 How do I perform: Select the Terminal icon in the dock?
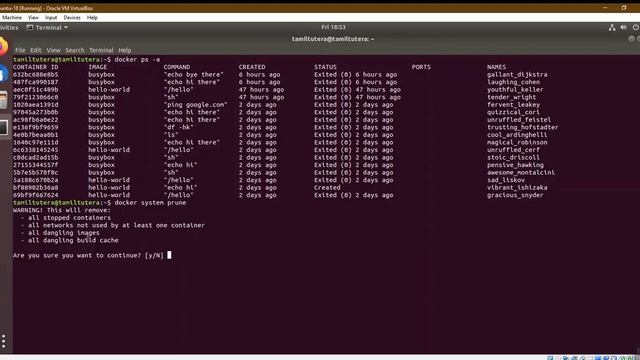(x=4, y=128)
